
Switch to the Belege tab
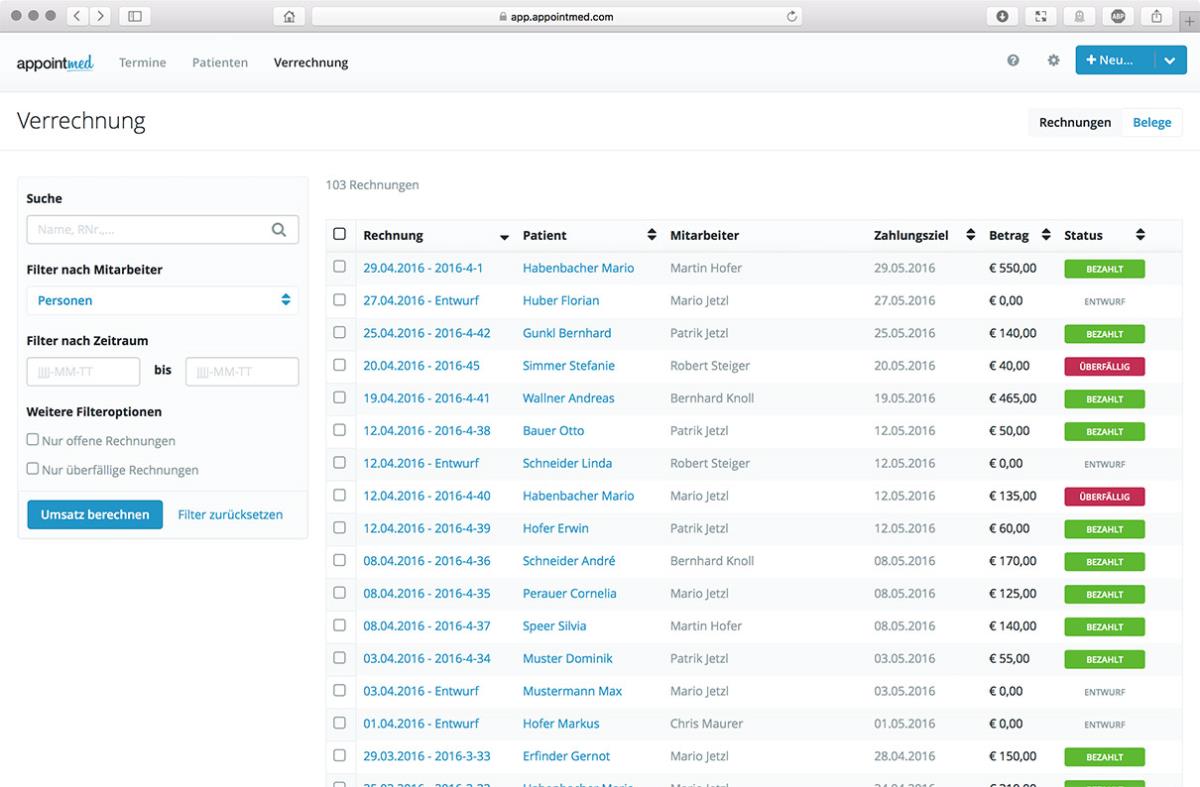pos(1152,122)
